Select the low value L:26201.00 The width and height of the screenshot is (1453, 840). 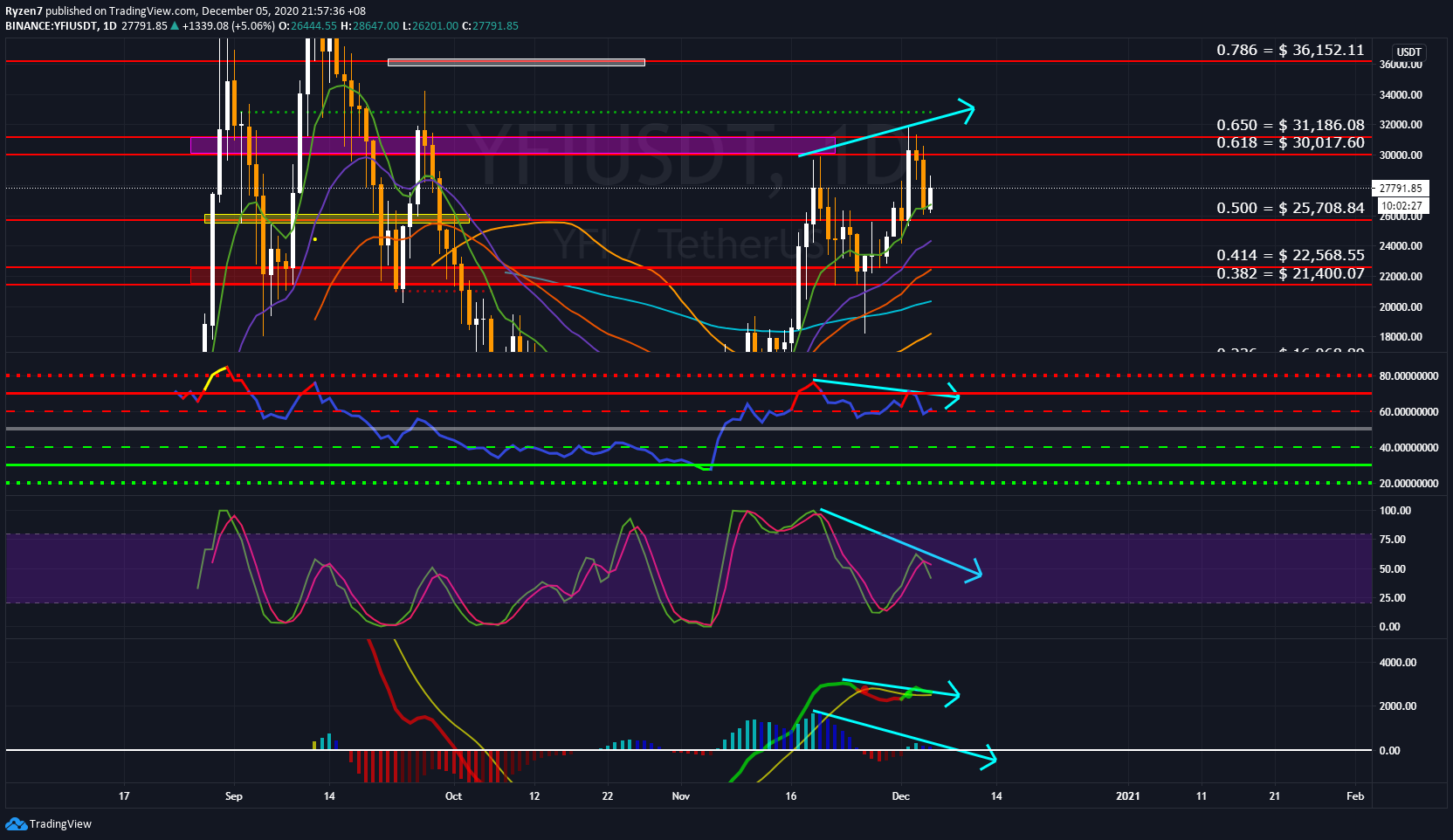[x=430, y=25]
